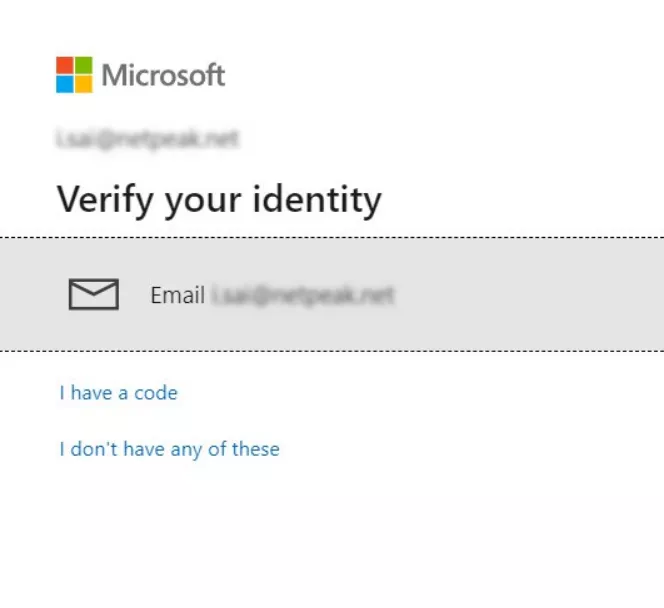The height and width of the screenshot is (608, 664).
Task: Click the red square of Microsoft logo
Action: (65, 66)
